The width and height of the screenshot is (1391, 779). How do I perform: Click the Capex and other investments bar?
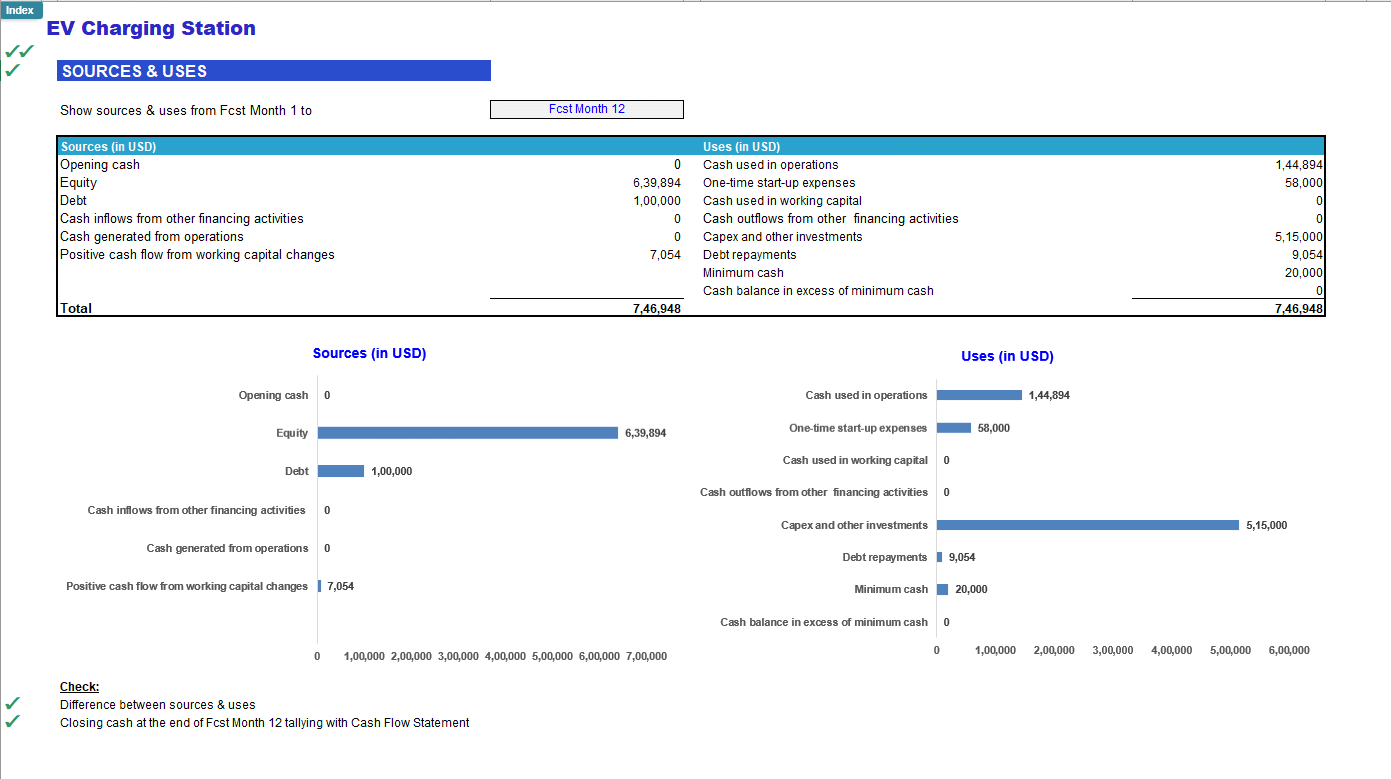1088,525
